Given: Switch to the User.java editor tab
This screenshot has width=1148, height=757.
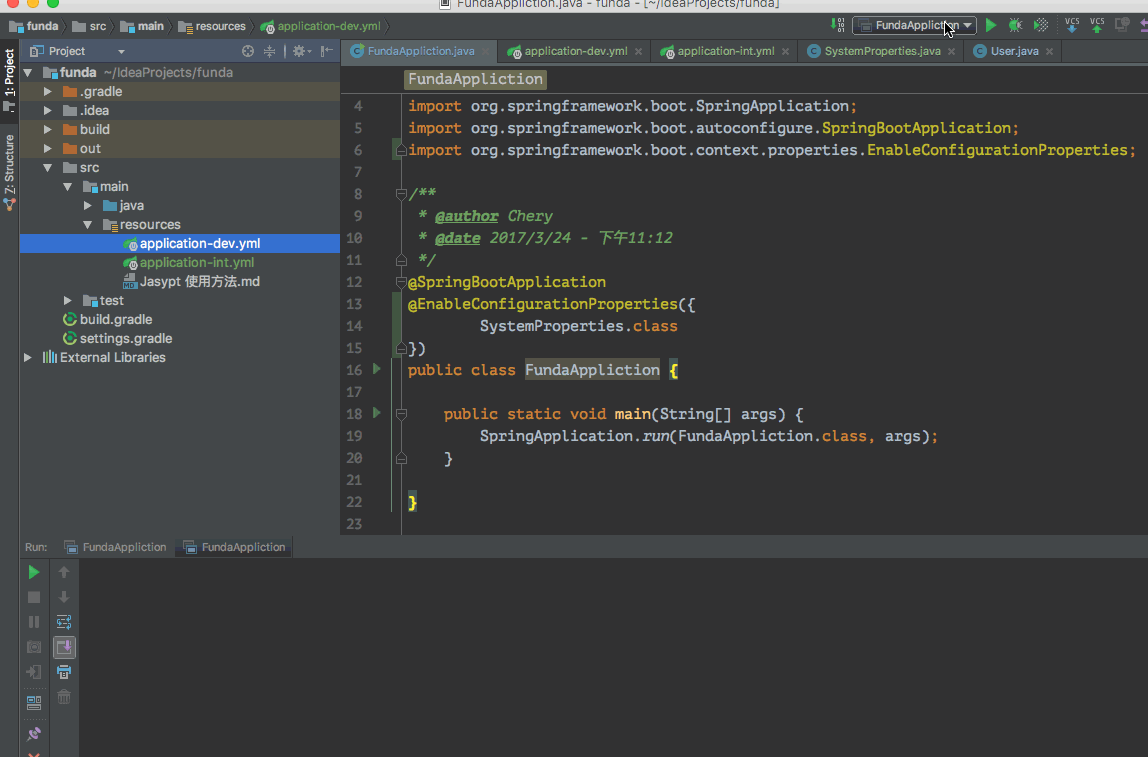Looking at the screenshot, I should click(1014, 51).
